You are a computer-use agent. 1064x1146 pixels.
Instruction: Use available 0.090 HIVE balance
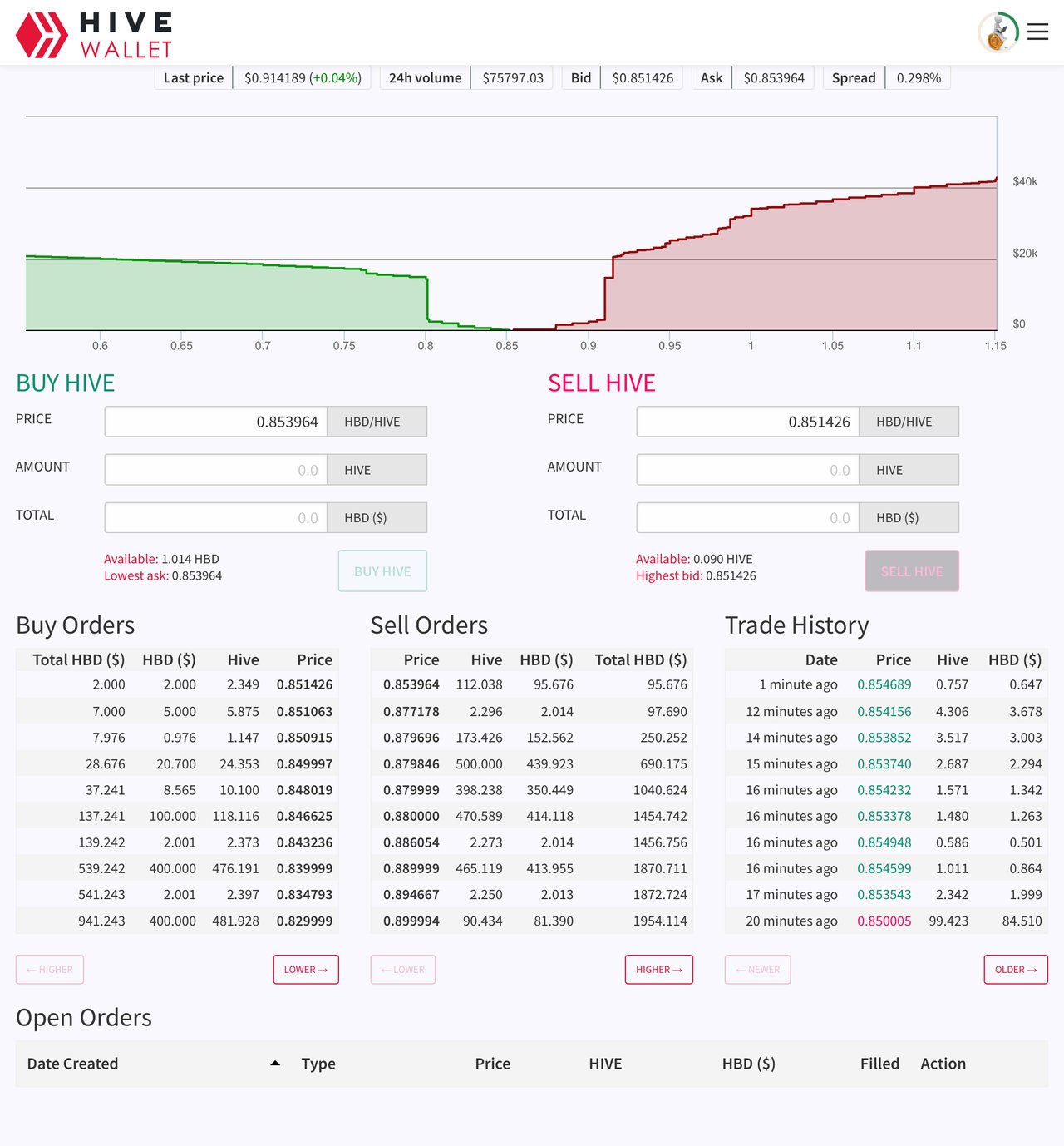694,559
